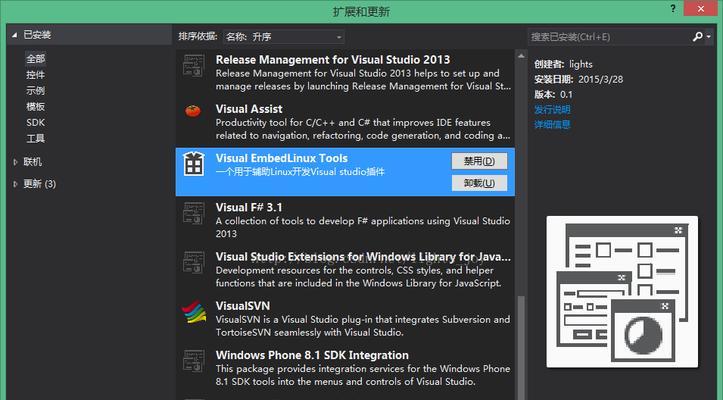Select the 模板 category
Viewport: 723px width, 400px height.
36,107
